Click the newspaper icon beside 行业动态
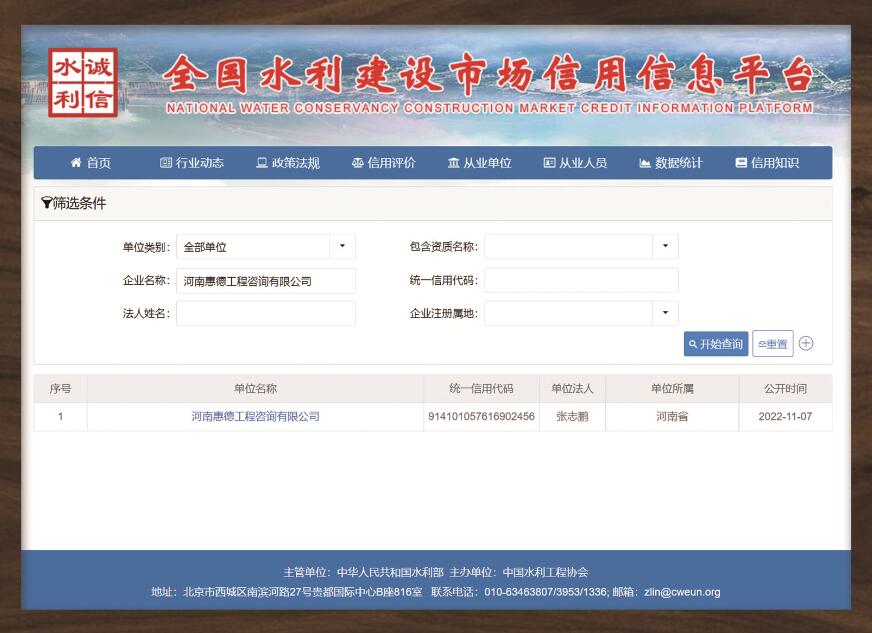872x633 pixels. (x=166, y=162)
